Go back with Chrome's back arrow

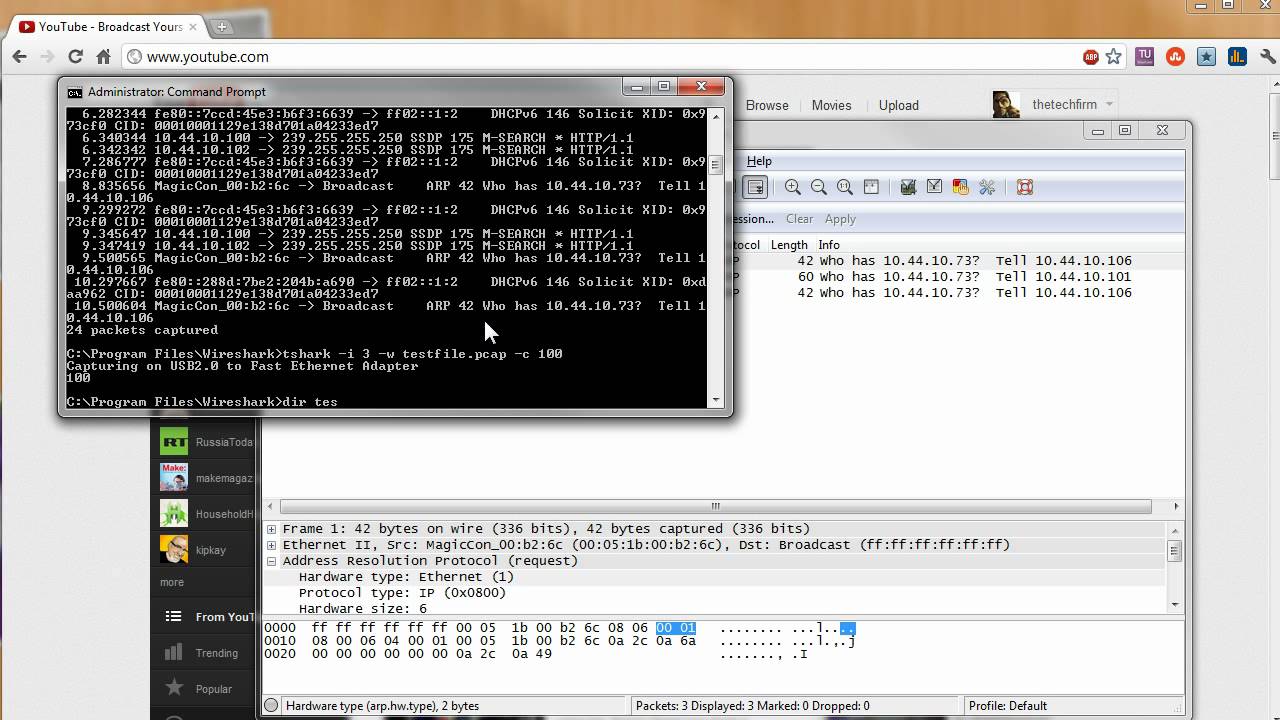pyautogui.click(x=19, y=57)
